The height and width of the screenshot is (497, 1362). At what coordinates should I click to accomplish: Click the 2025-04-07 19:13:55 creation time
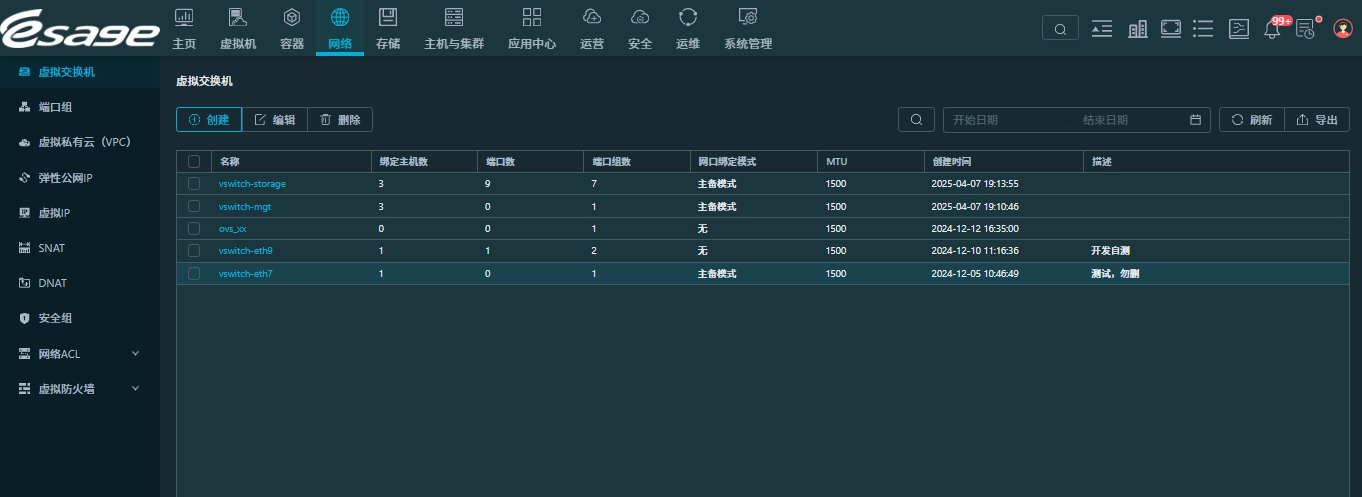(x=974, y=184)
